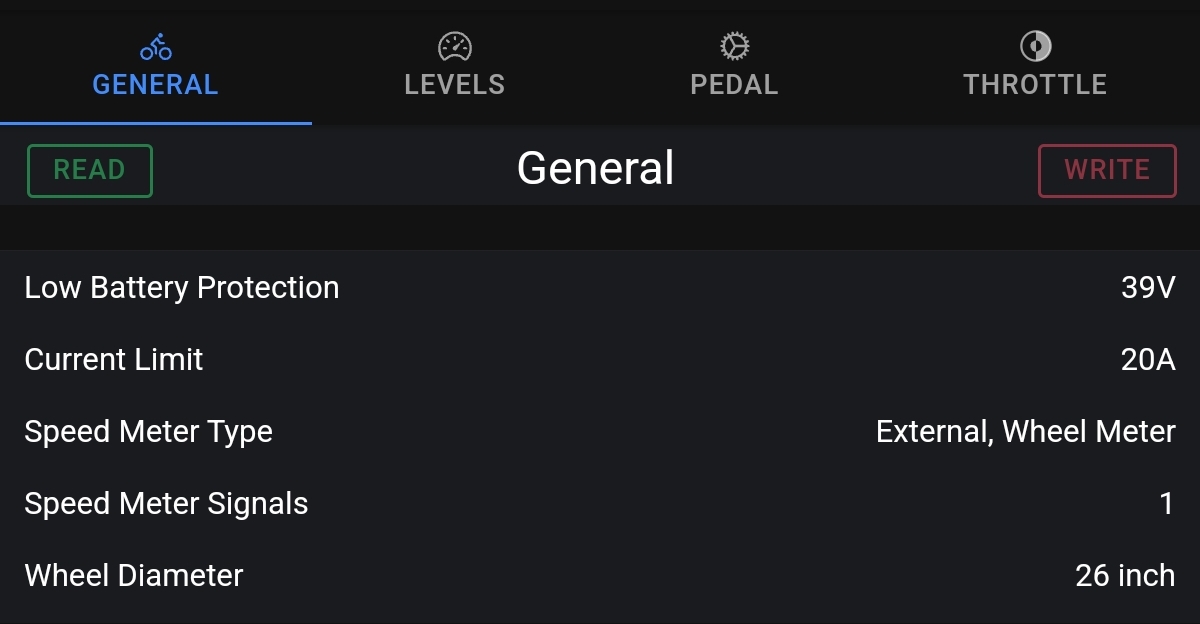The width and height of the screenshot is (1200, 624).
Task: Select the THROTTLE tab label
Action: [x=1035, y=85]
